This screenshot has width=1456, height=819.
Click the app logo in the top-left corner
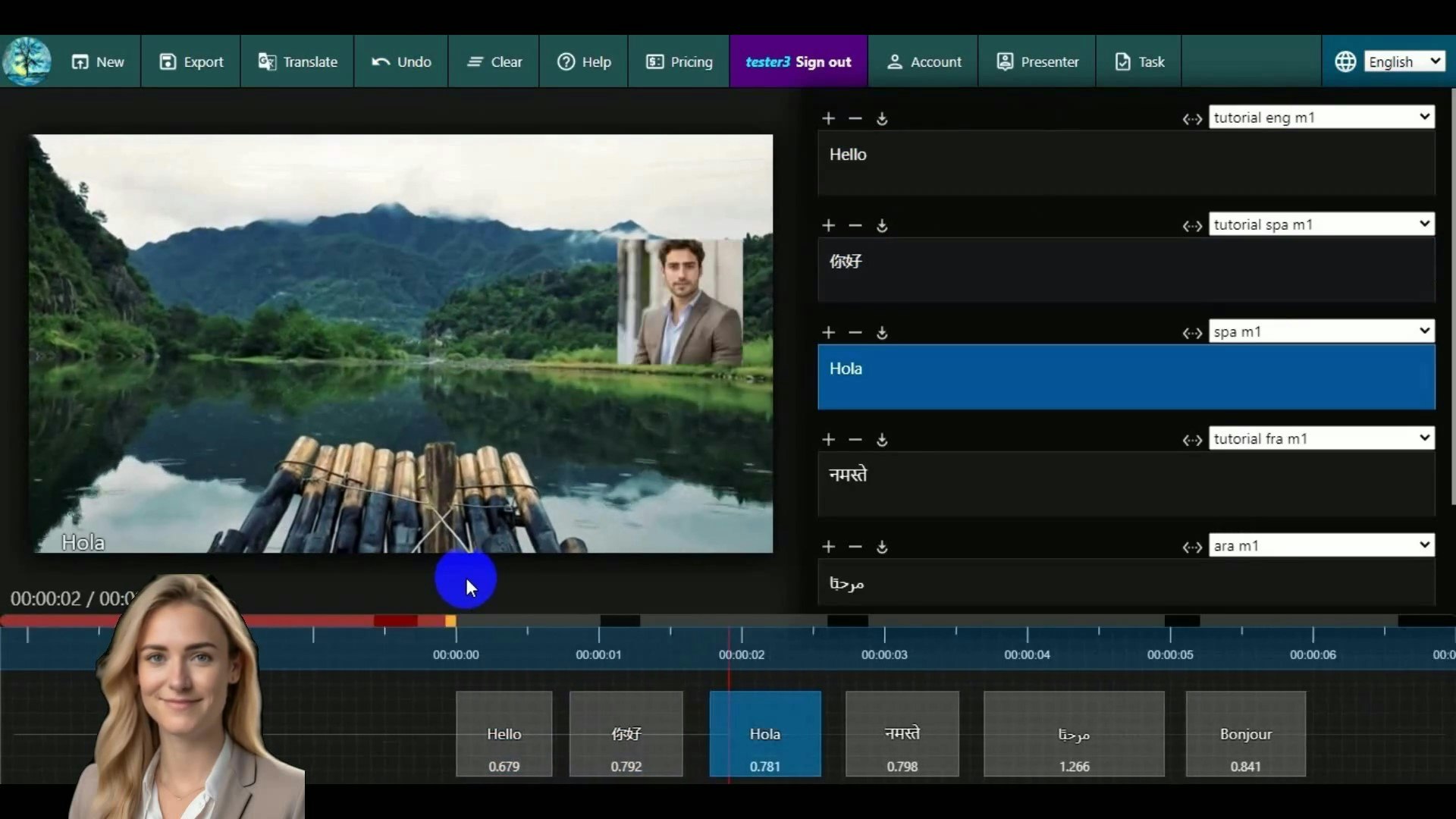[x=27, y=61]
